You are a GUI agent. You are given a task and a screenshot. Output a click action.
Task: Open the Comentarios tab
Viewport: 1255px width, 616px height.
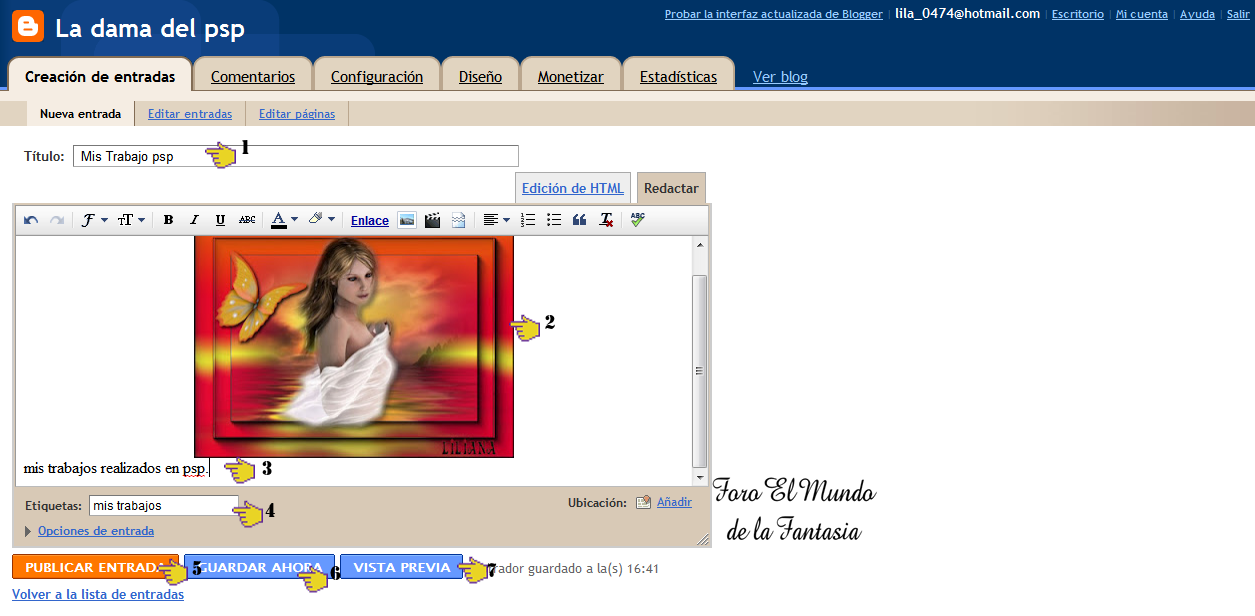[x=253, y=77]
